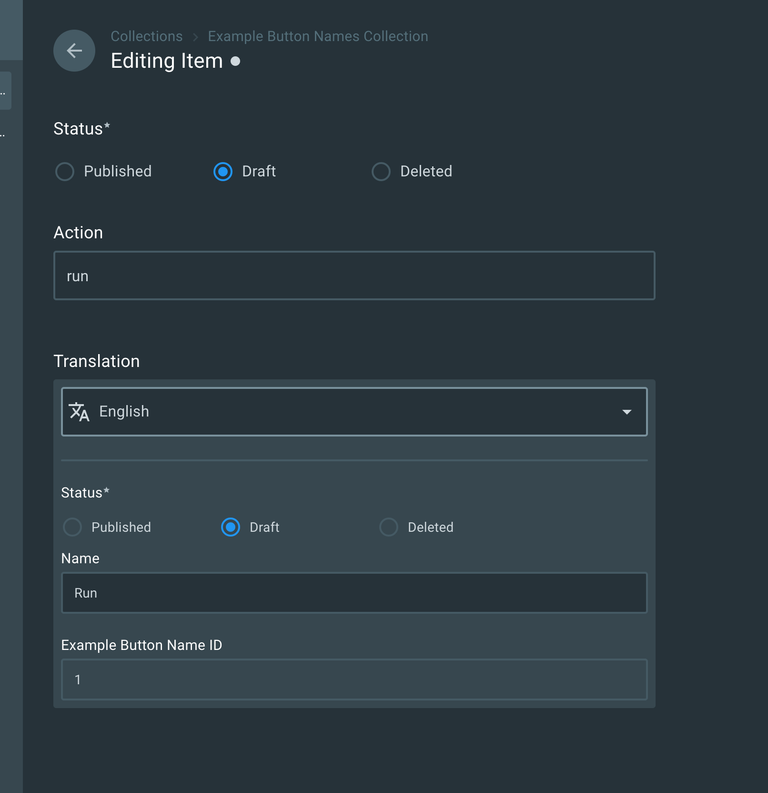Go to Collections breadcrumb
This screenshot has width=768, height=793.
tap(146, 36)
